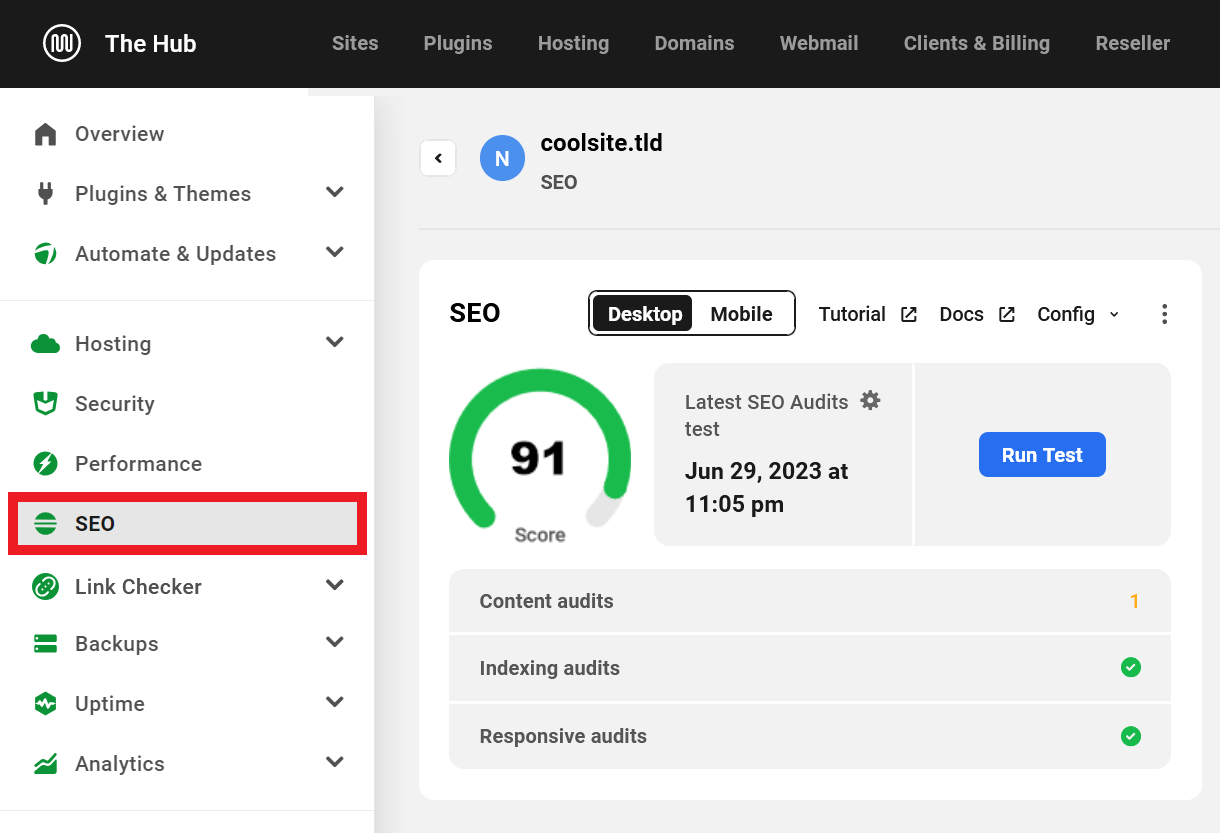Viewport: 1220px width, 833px height.
Task: Switch to Mobile view
Action: tap(741, 314)
